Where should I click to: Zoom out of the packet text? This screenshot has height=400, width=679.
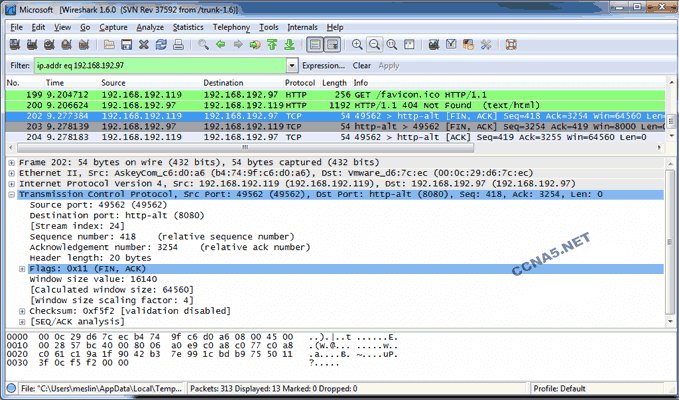click(375, 45)
